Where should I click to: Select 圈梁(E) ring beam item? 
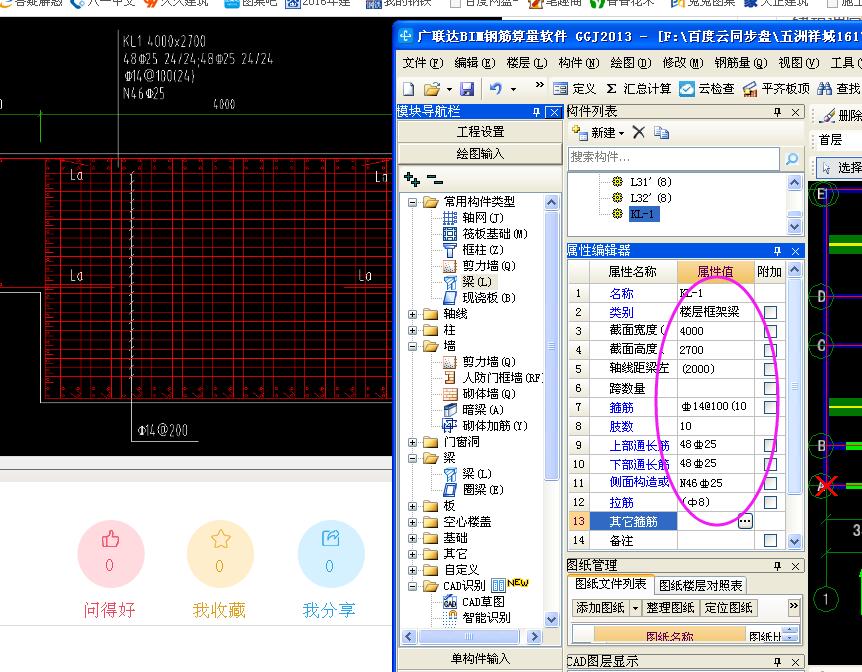(473, 489)
